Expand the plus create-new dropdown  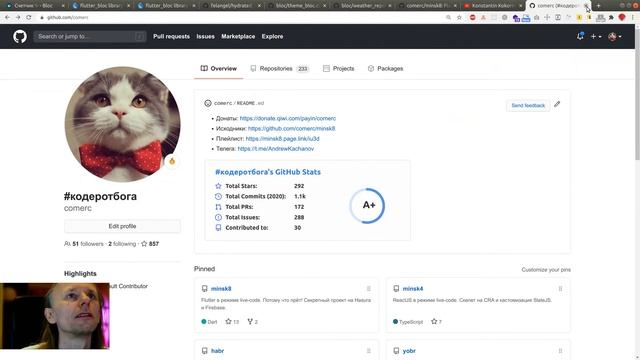point(596,36)
